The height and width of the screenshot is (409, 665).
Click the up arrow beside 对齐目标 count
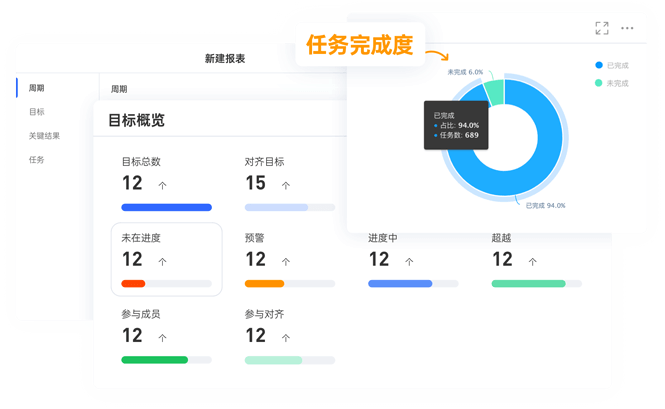(x=286, y=185)
